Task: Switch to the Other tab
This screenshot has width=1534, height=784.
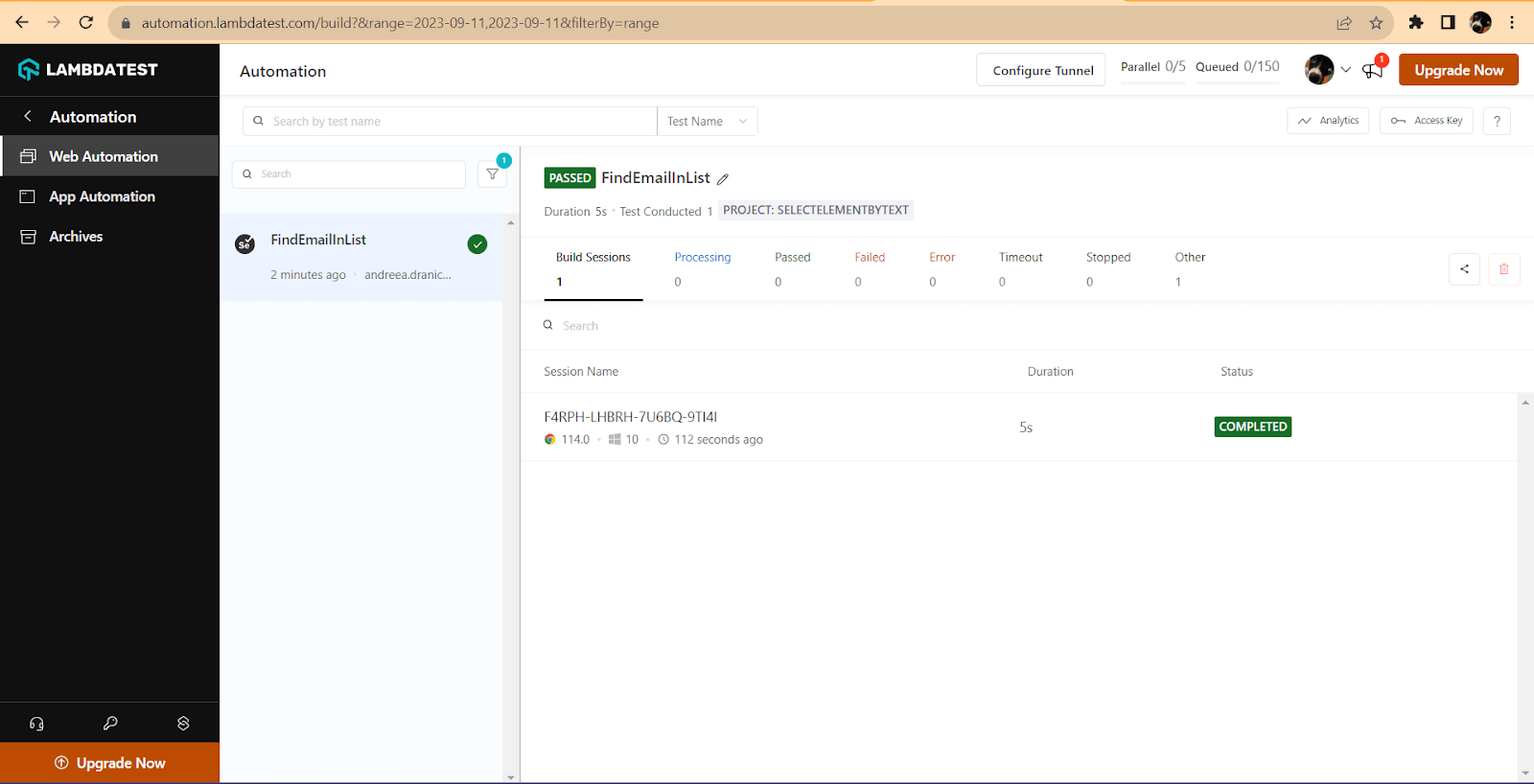Action: 1190,269
